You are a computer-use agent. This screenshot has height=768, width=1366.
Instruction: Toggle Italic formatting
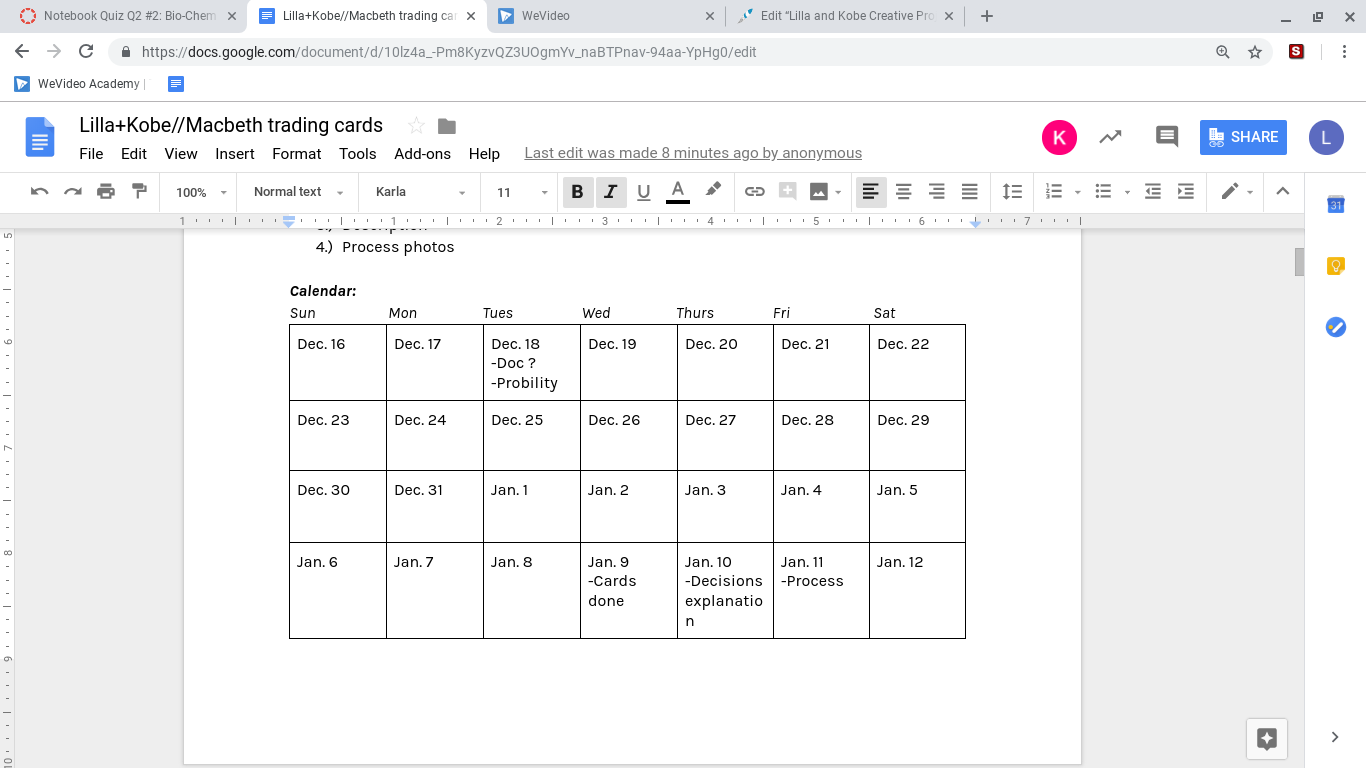click(610, 192)
